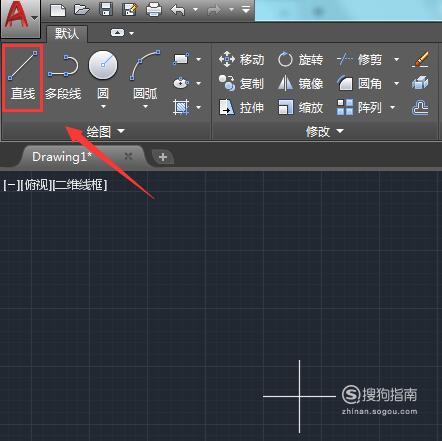Image resolution: width=442 pixels, height=441 pixels.
Task: Click the erase brush icon
Action: (x=420, y=59)
